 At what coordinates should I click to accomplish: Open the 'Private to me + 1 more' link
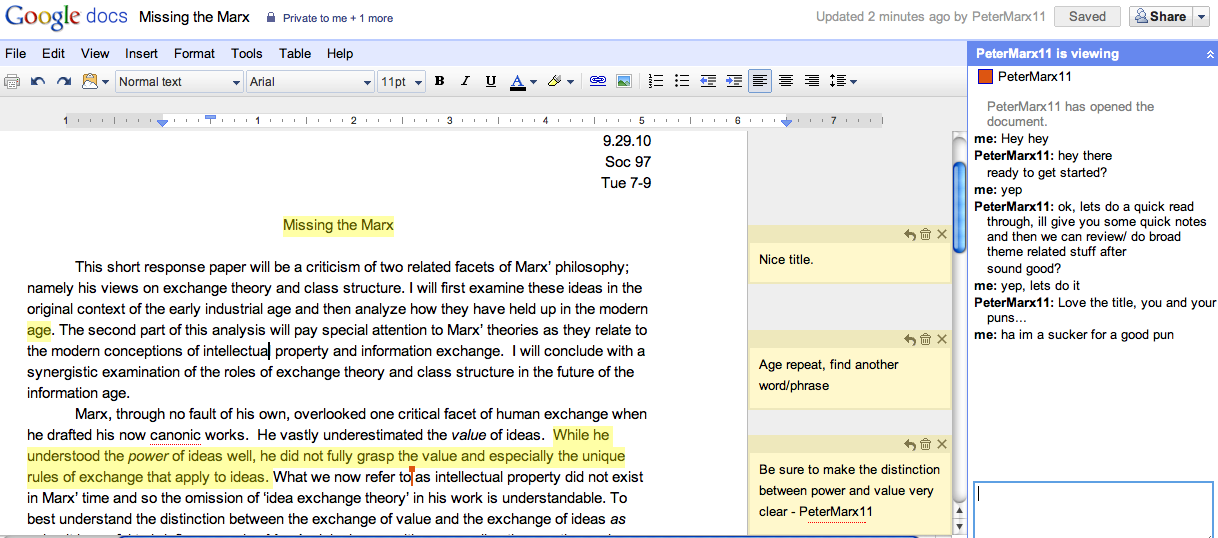point(337,18)
